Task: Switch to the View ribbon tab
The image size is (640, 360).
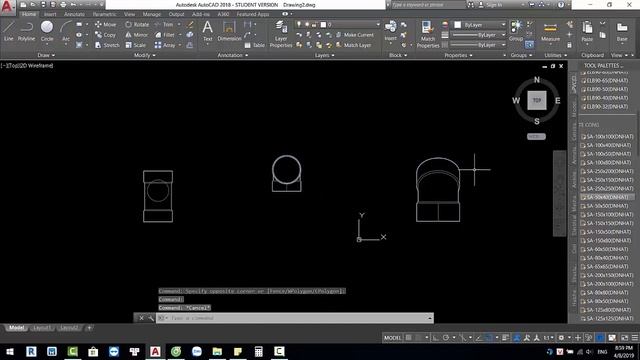Action: point(129,14)
